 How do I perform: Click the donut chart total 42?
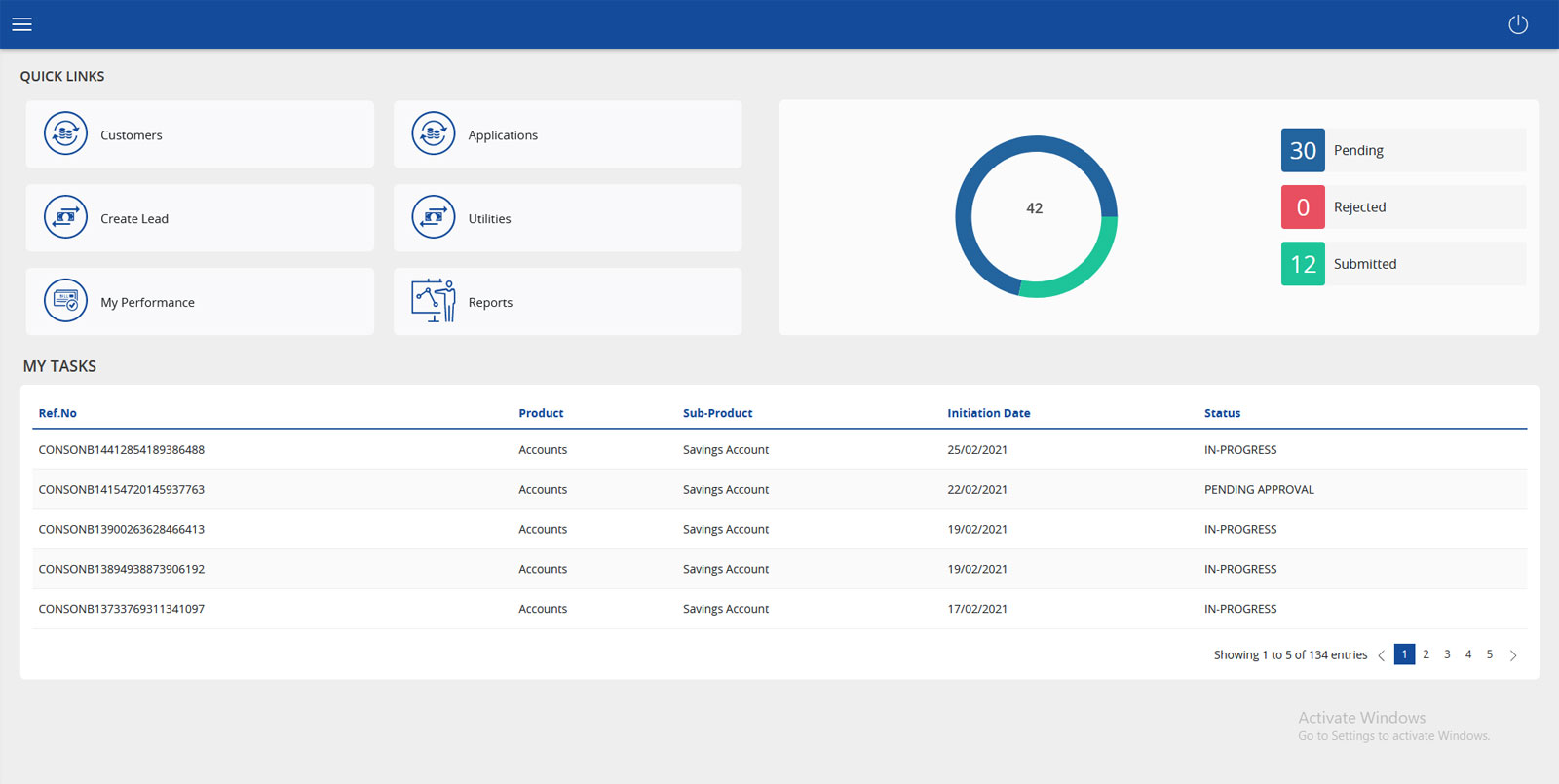click(1035, 208)
